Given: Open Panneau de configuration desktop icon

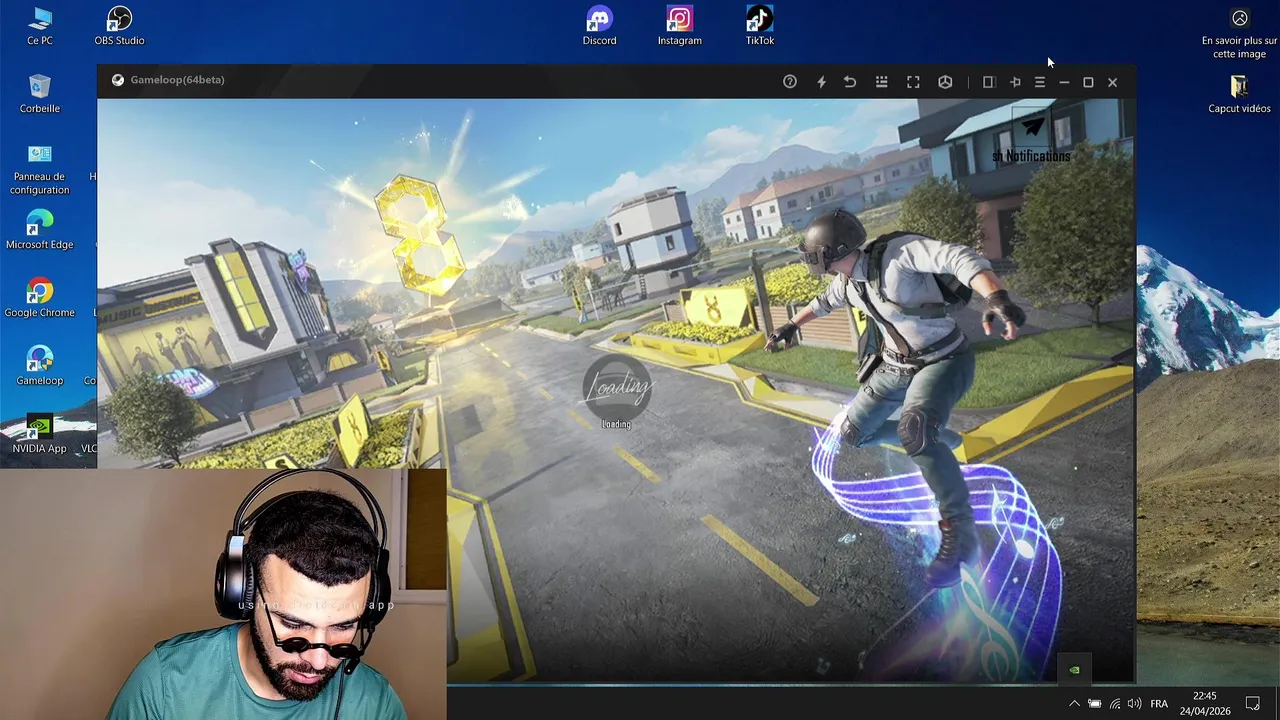Looking at the screenshot, I should (x=40, y=168).
